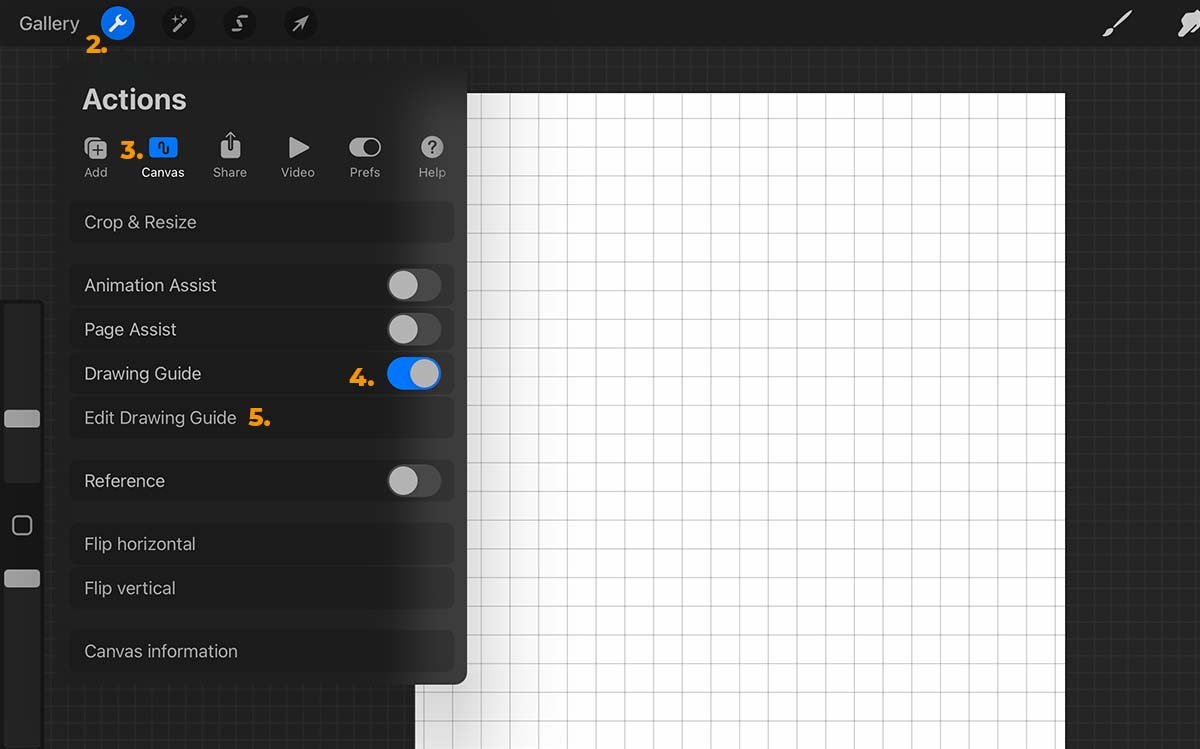Enable the Reference switch

click(x=414, y=481)
